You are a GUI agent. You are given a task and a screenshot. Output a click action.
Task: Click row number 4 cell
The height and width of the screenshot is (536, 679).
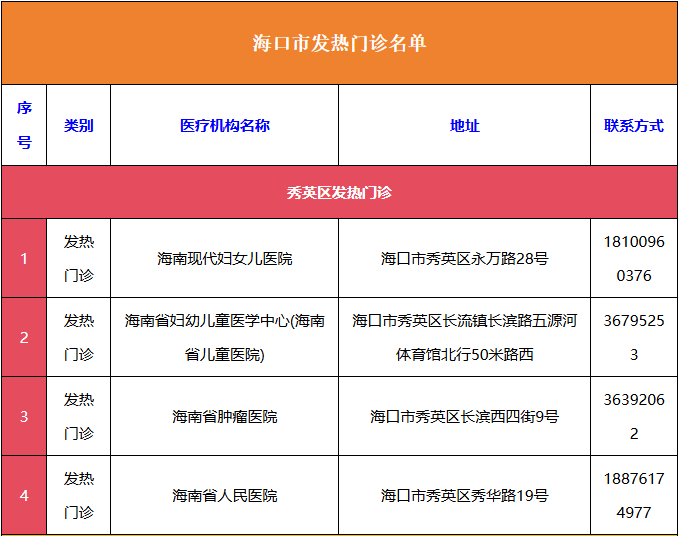24,495
